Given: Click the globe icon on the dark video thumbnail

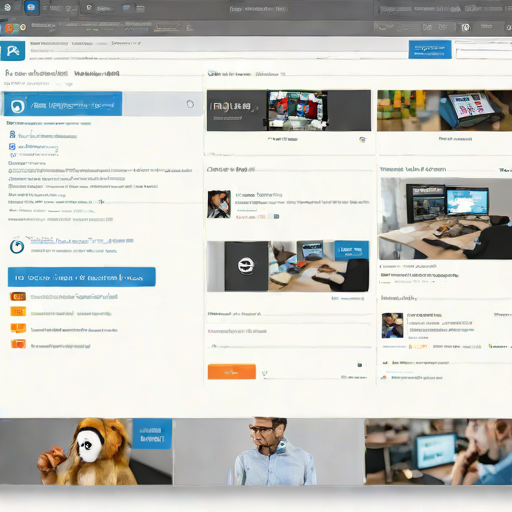Looking at the screenshot, I should point(246,266).
